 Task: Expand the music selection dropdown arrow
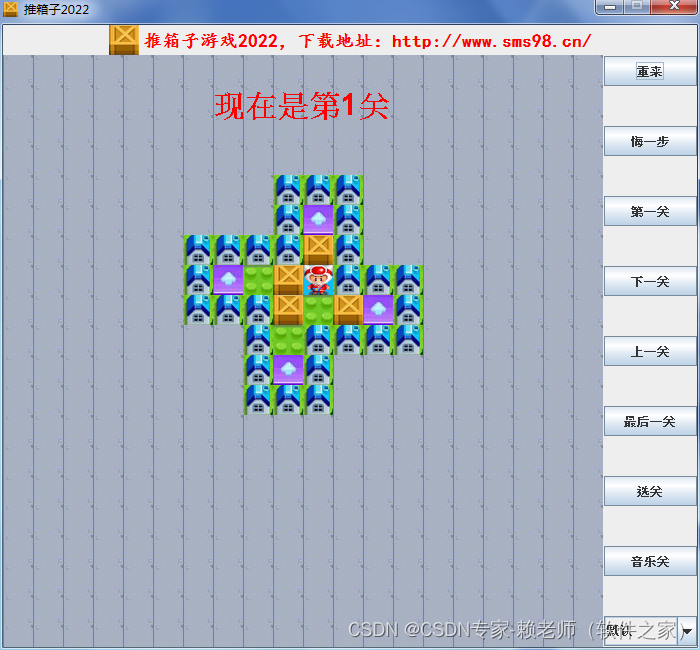point(688,631)
